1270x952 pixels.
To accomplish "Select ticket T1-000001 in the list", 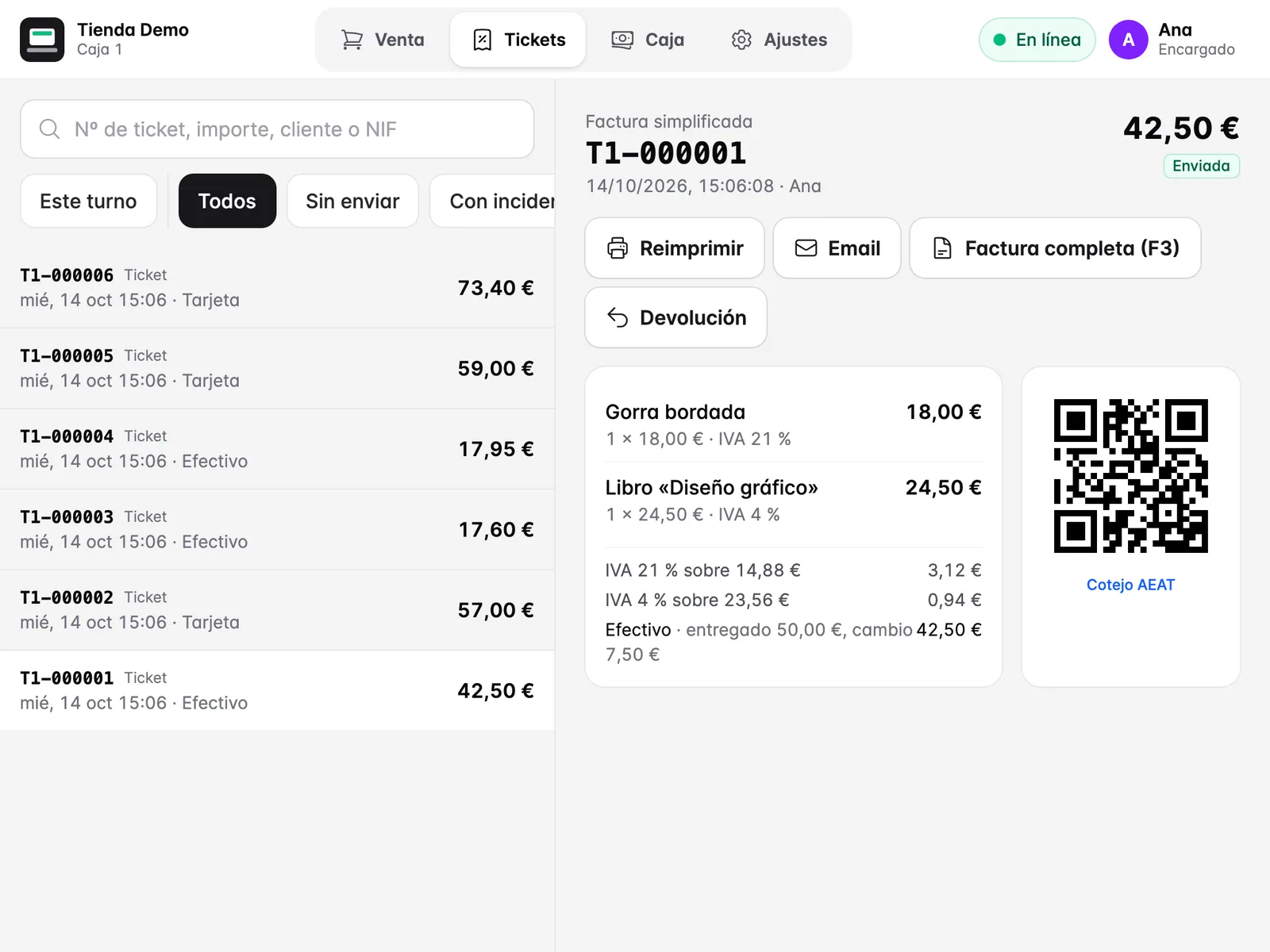I will tap(277, 690).
